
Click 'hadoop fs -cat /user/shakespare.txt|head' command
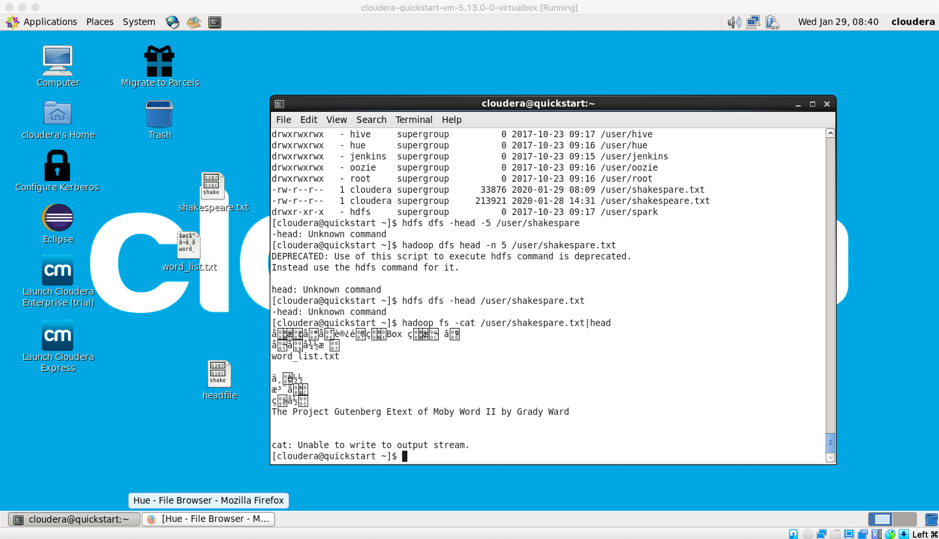pos(507,323)
